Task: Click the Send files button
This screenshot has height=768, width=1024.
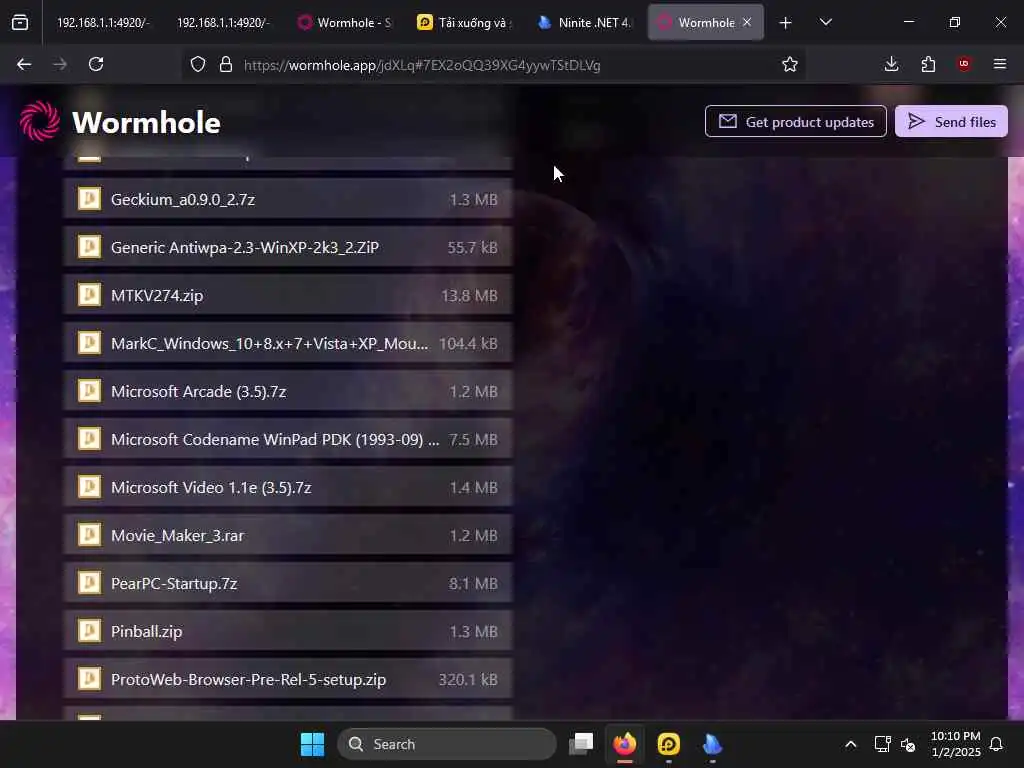Action: [x=951, y=121]
